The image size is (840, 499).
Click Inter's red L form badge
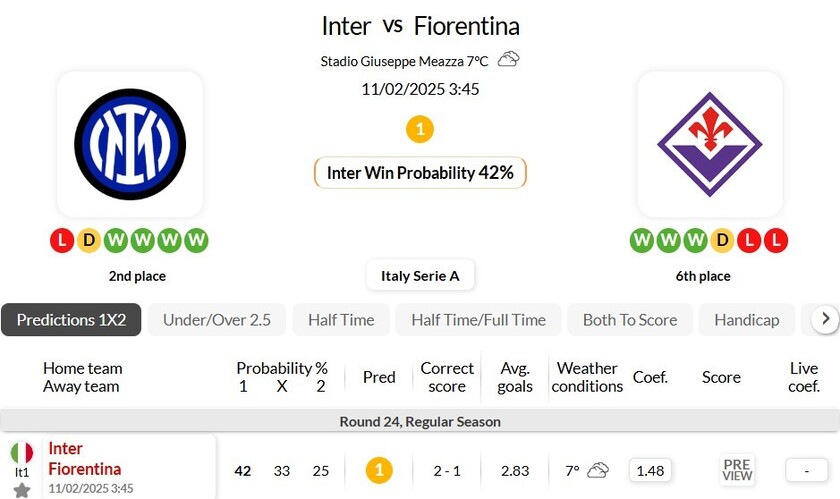pos(62,240)
